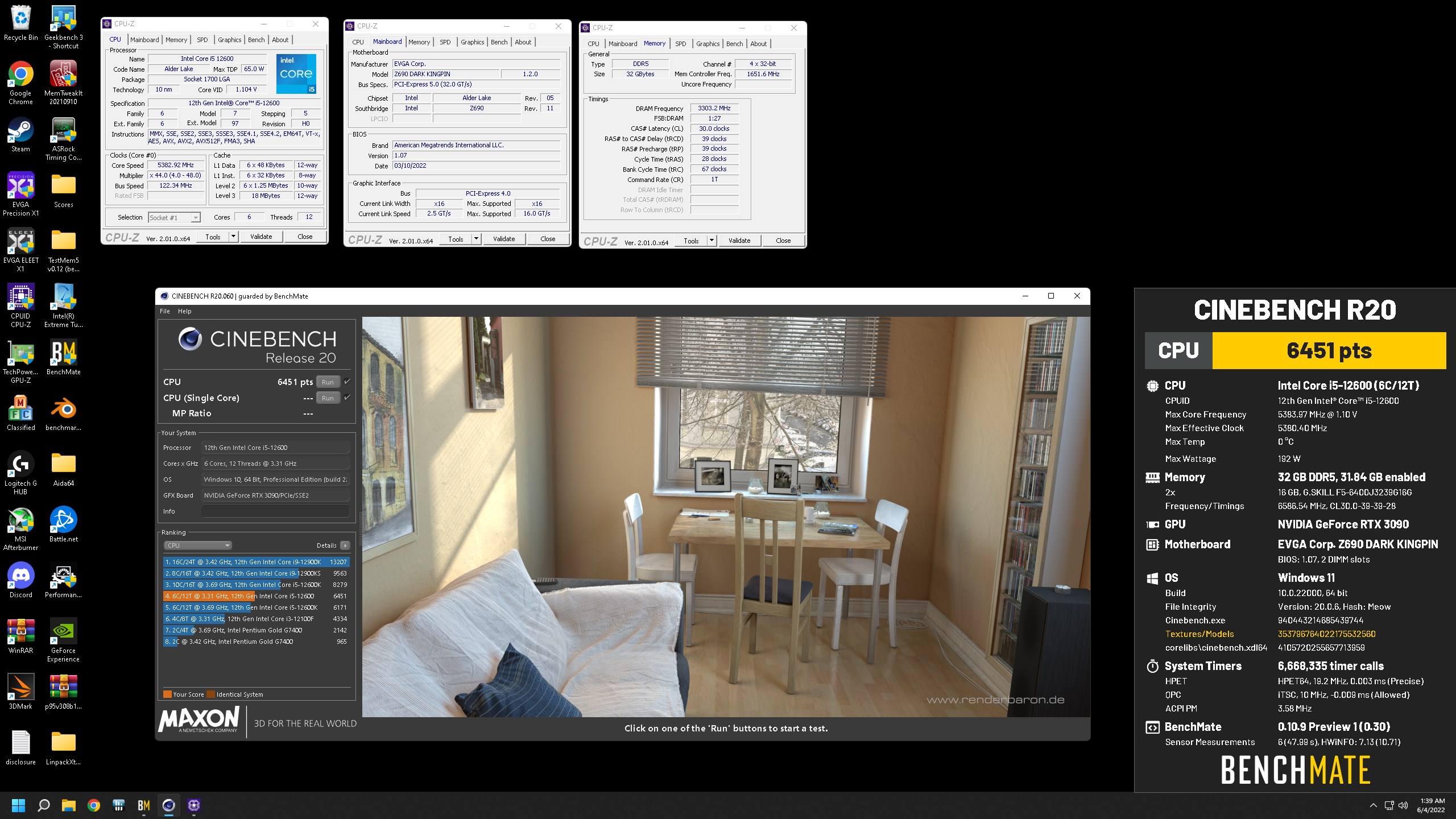
Task: Open Intel Extreme Tuning desktop icon
Action: pos(63,305)
